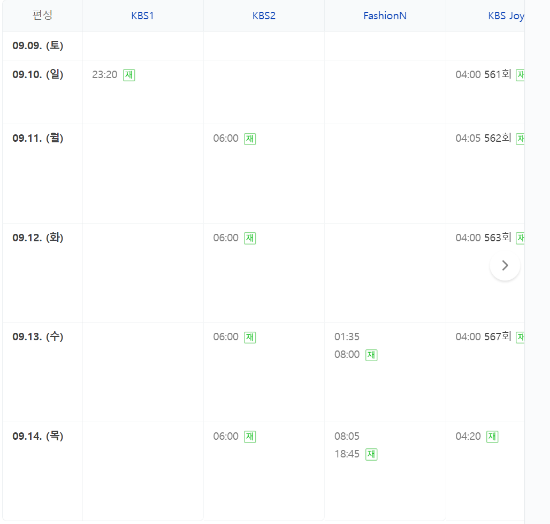Image resolution: width=550 pixels, height=524 pixels.
Task: Click KBS2 06:00 on 09.13.
Action: (x=226, y=337)
